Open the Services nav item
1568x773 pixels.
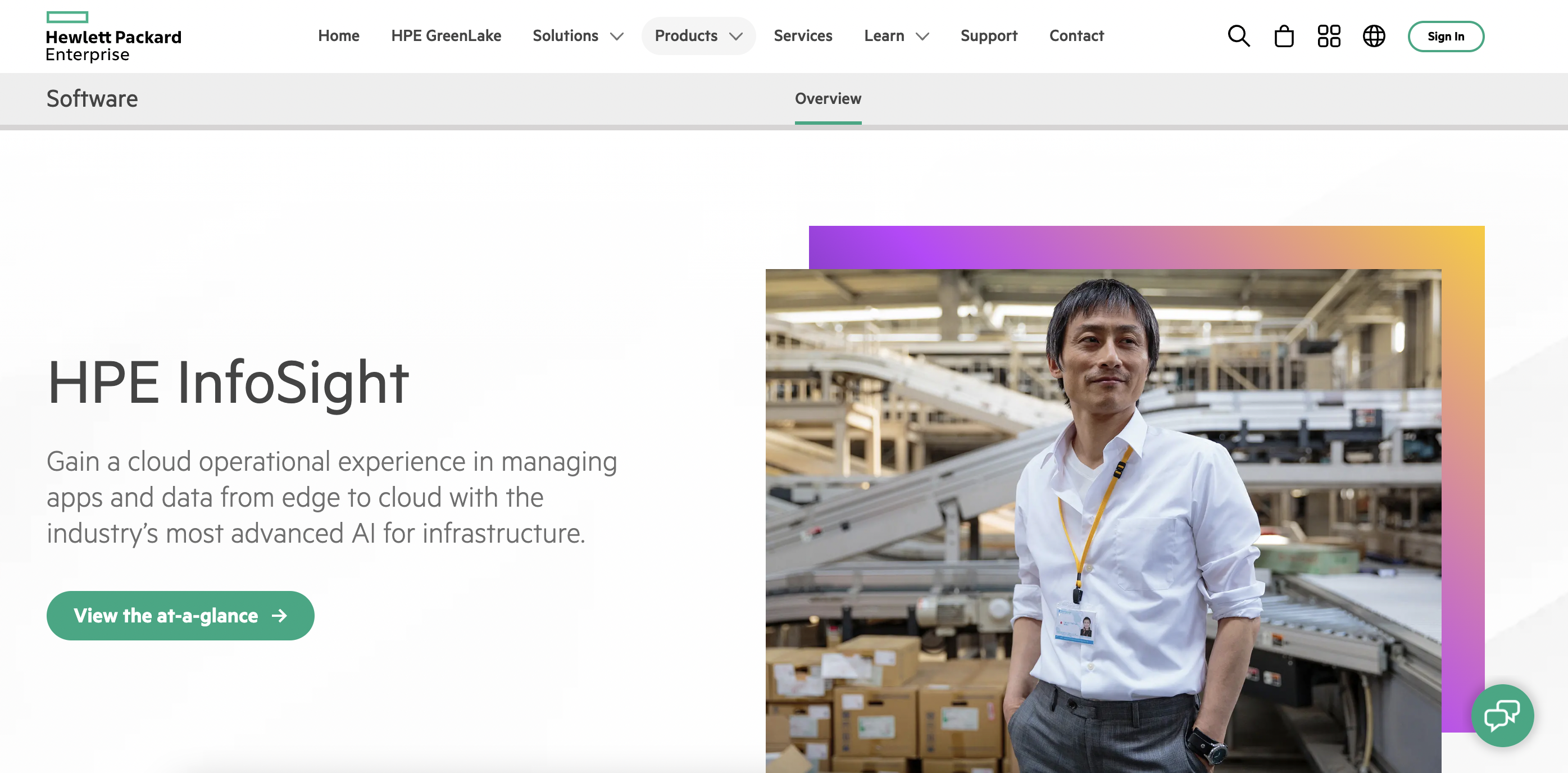[803, 36]
